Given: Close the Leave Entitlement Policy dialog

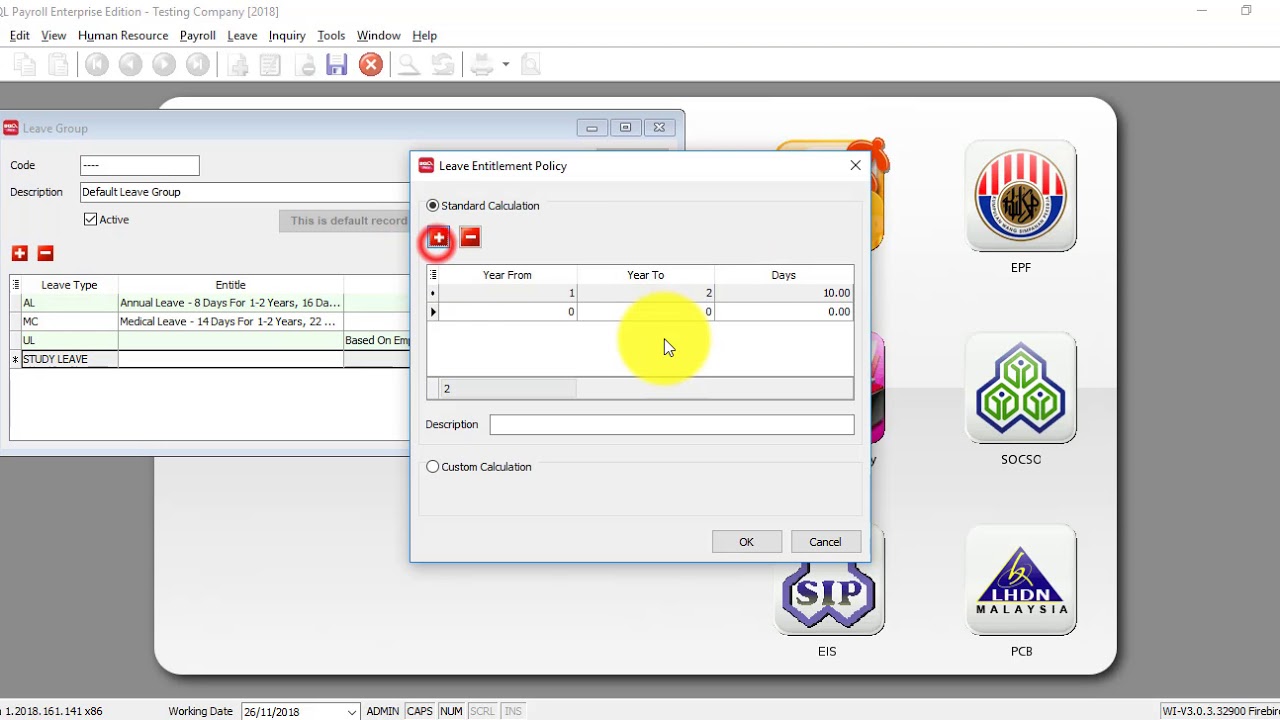Looking at the screenshot, I should click(x=855, y=166).
